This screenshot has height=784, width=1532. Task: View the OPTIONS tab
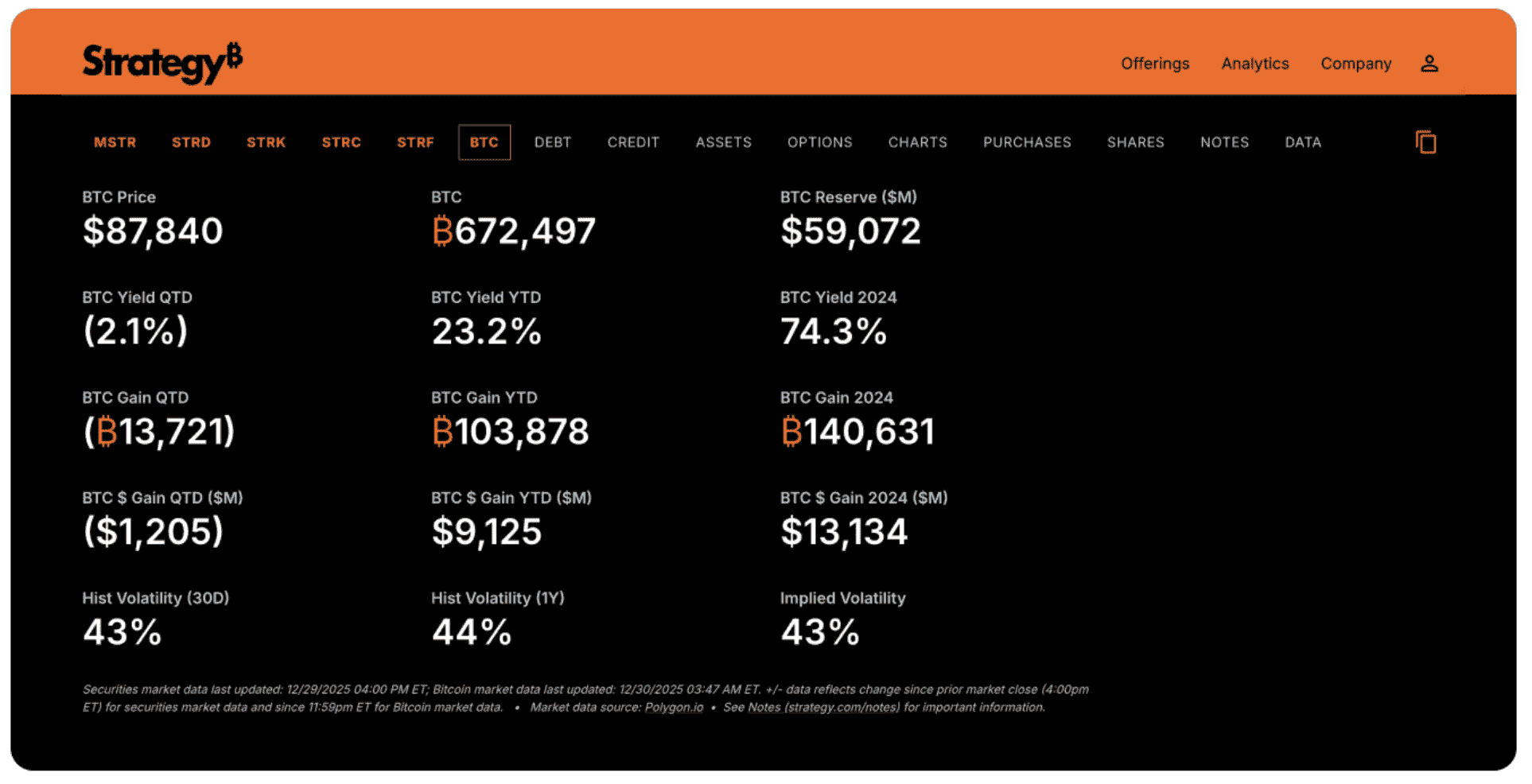(819, 142)
